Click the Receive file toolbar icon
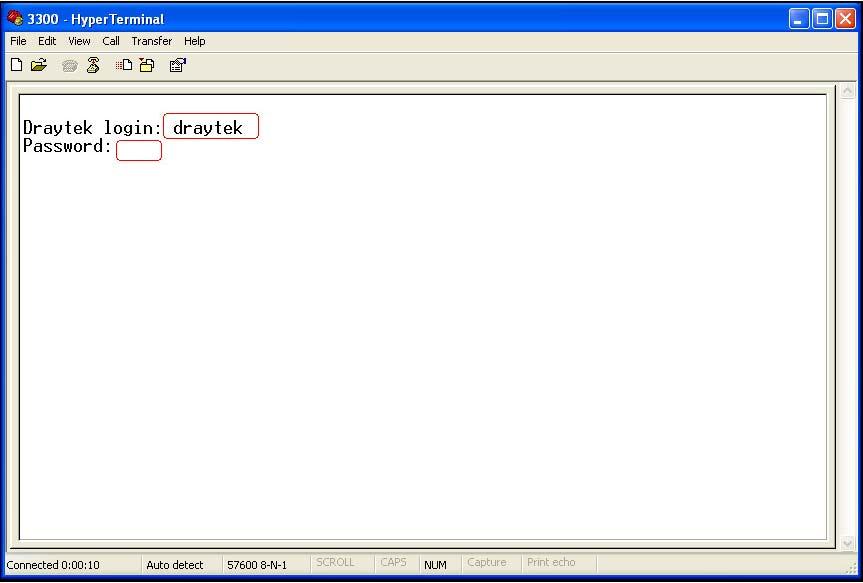Image resolution: width=863 pixels, height=583 pixels. (x=147, y=65)
